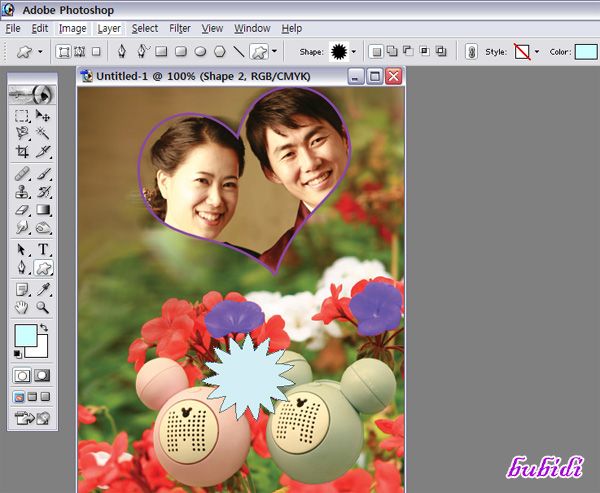
Task: Switch to Full Screen mode
Action: (45, 397)
